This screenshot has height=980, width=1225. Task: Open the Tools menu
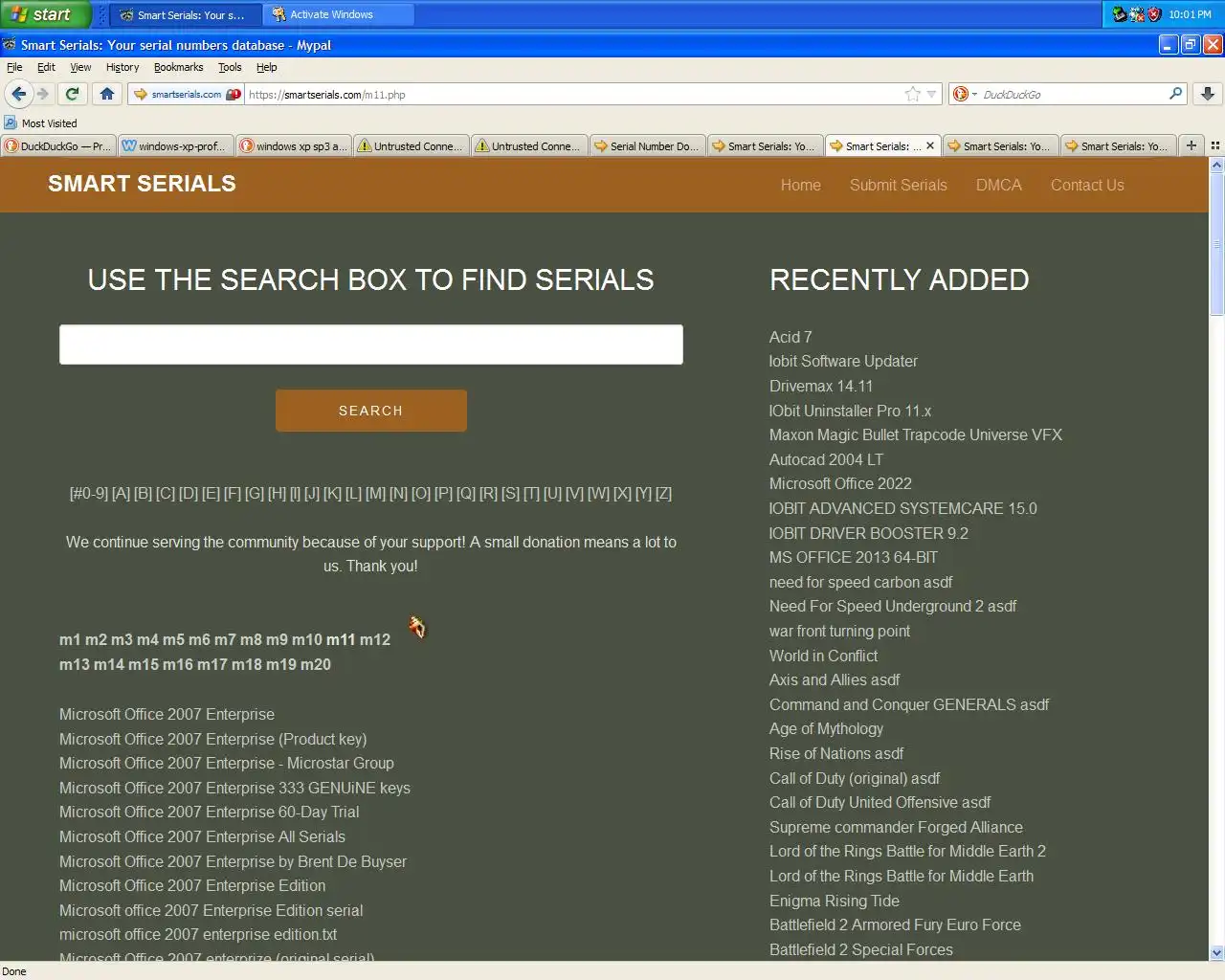[x=230, y=67]
